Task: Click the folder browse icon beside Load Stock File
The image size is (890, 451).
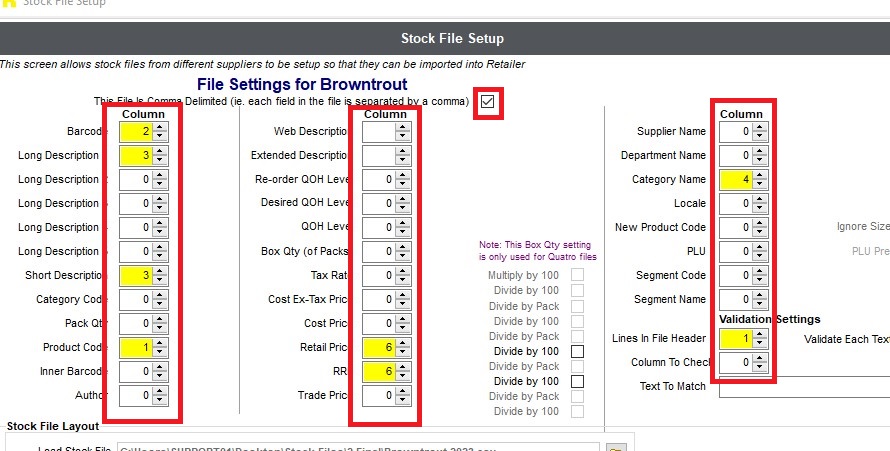Action: 616,447
